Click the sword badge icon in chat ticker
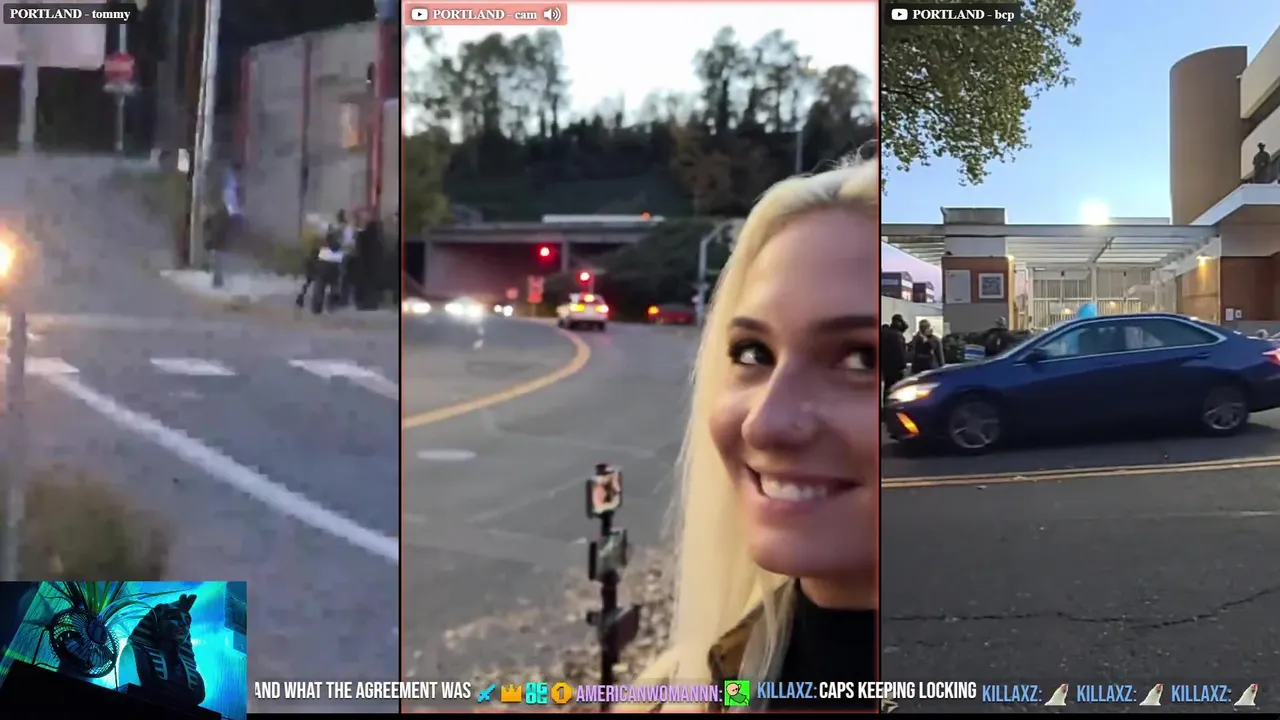The width and height of the screenshot is (1280, 720). click(x=486, y=692)
